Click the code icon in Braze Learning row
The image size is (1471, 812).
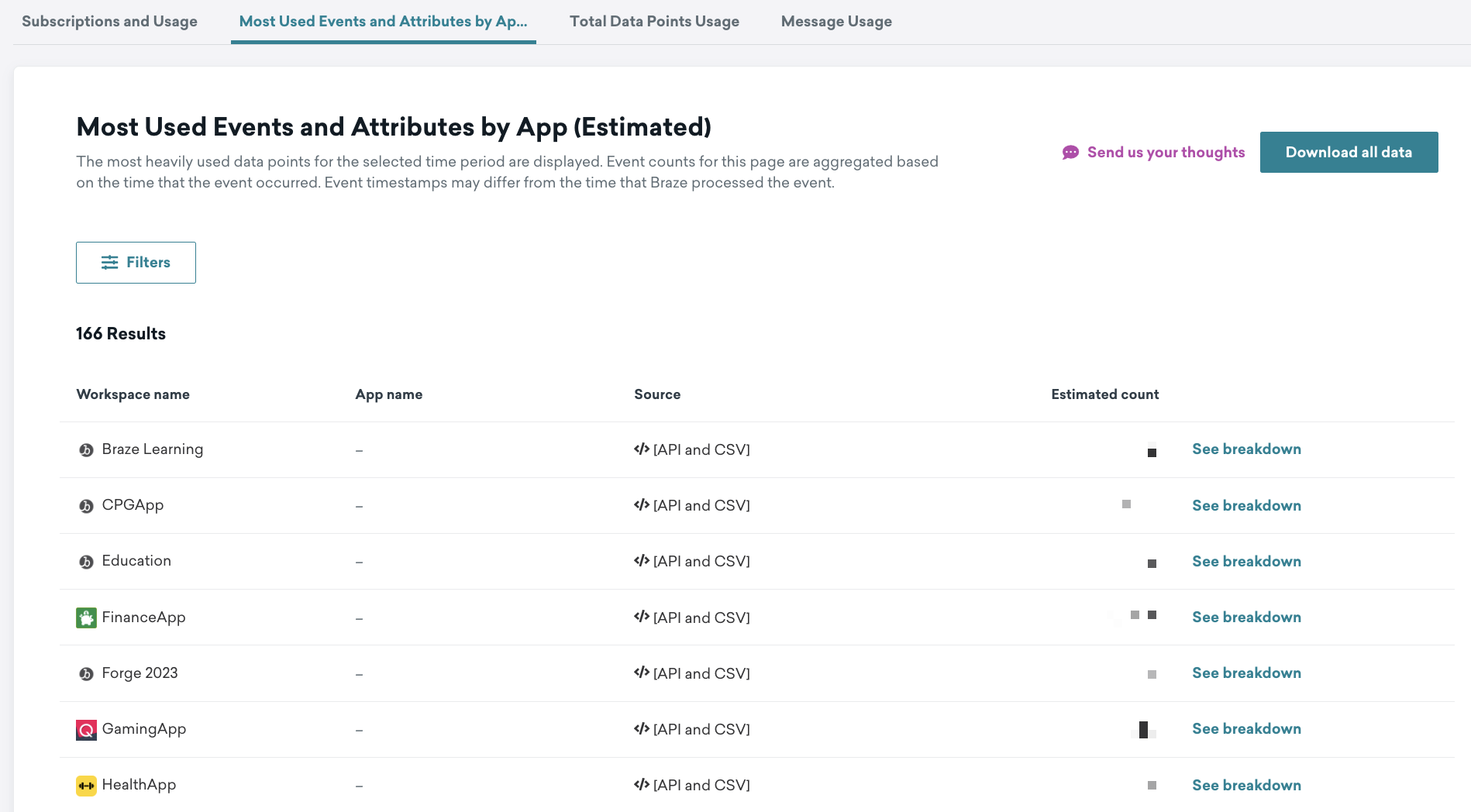pos(642,449)
